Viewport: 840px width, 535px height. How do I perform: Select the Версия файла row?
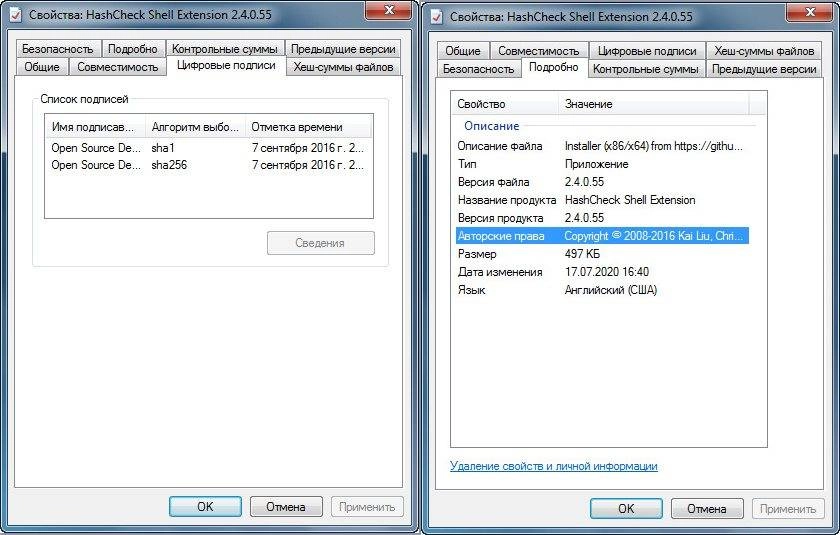602,182
